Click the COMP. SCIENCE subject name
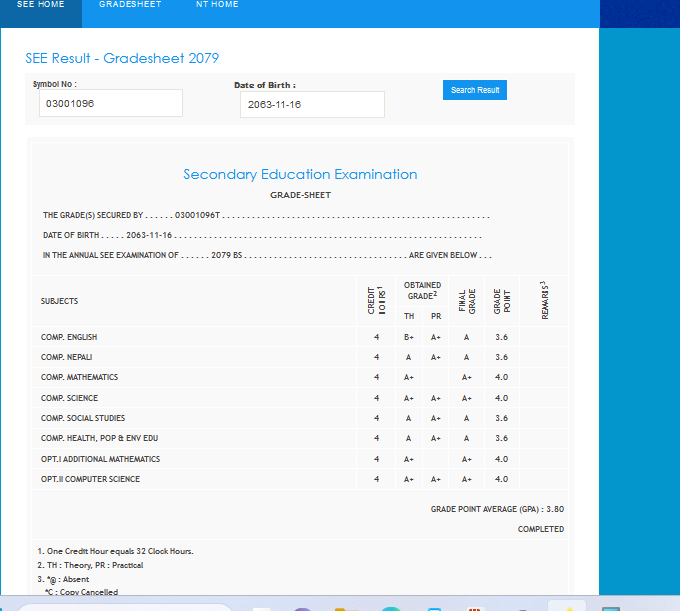 pyautogui.click(x=69, y=398)
